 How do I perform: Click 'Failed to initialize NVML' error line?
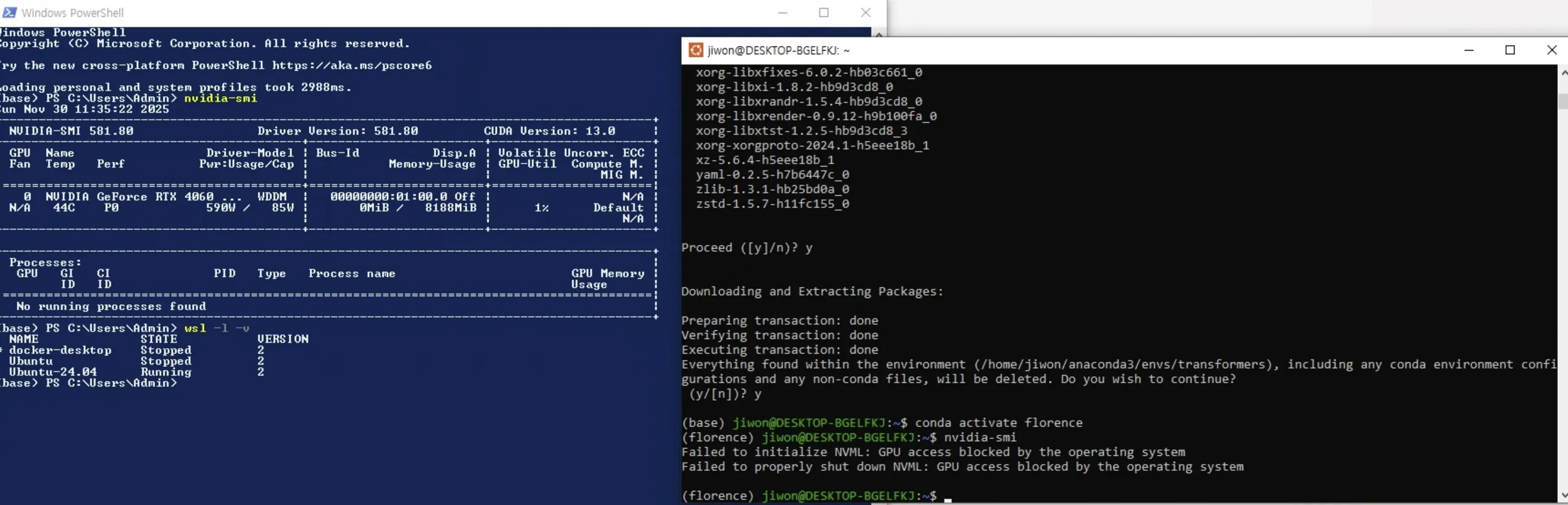pyautogui.click(x=933, y=453)
